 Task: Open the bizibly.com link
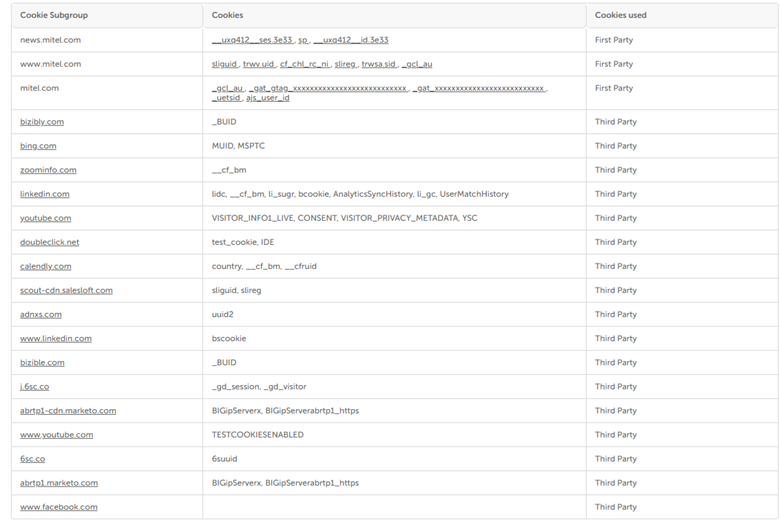pos(42,122)
